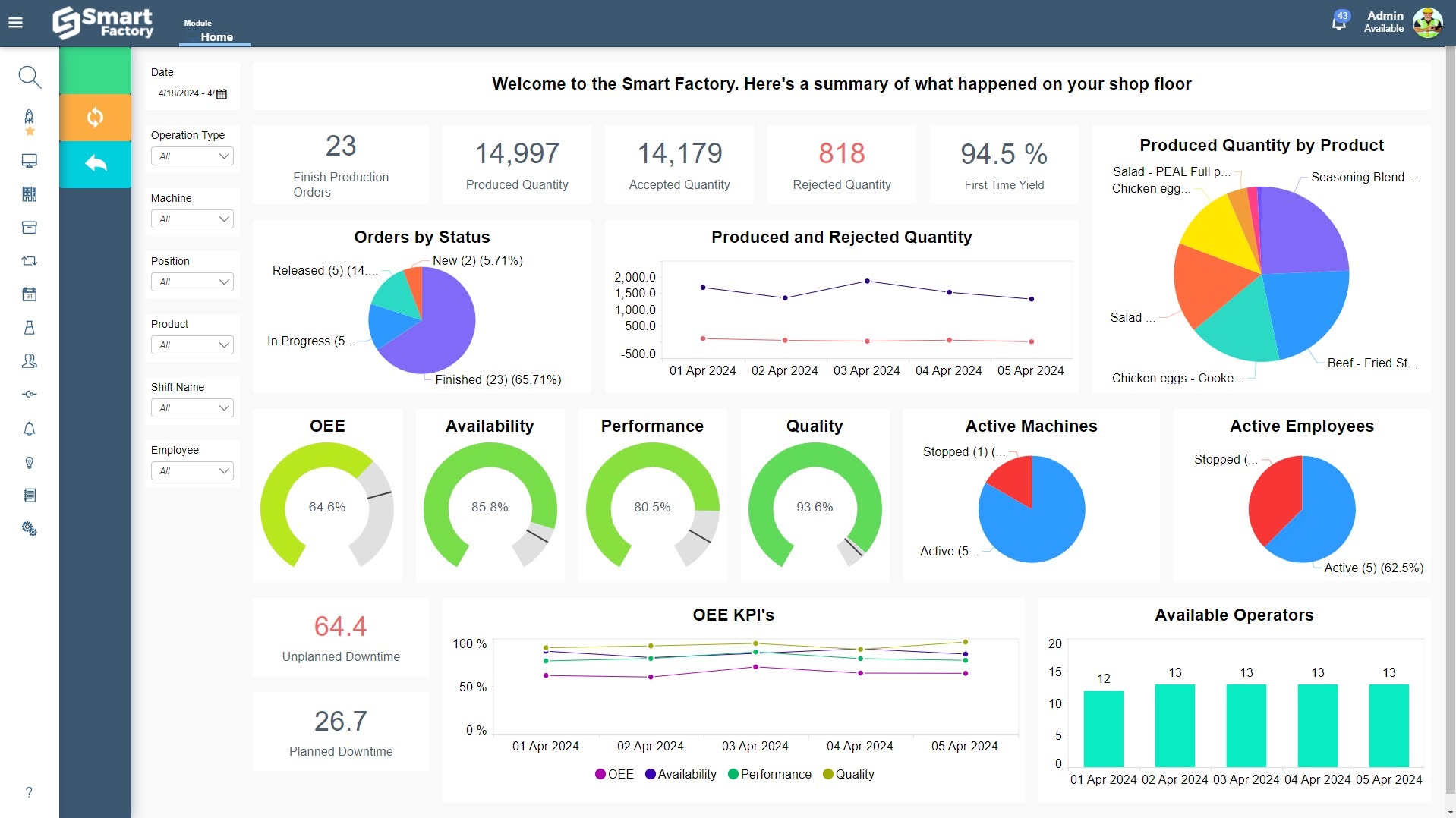Open the search magnifier in the sidebar

[29, 77]
